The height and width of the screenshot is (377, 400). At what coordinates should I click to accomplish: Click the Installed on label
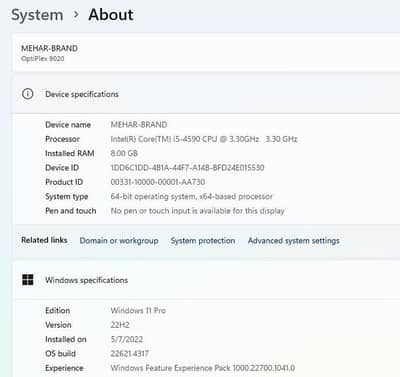(x=66, y=339)
